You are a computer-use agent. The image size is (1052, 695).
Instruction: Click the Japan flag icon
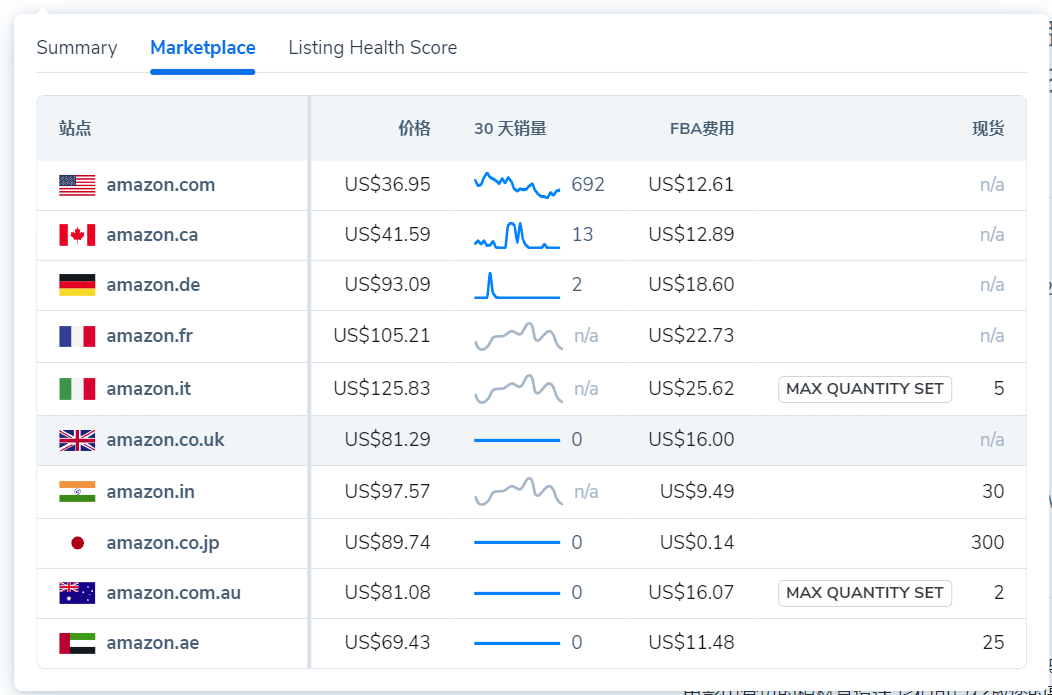(x=77, y=543)
